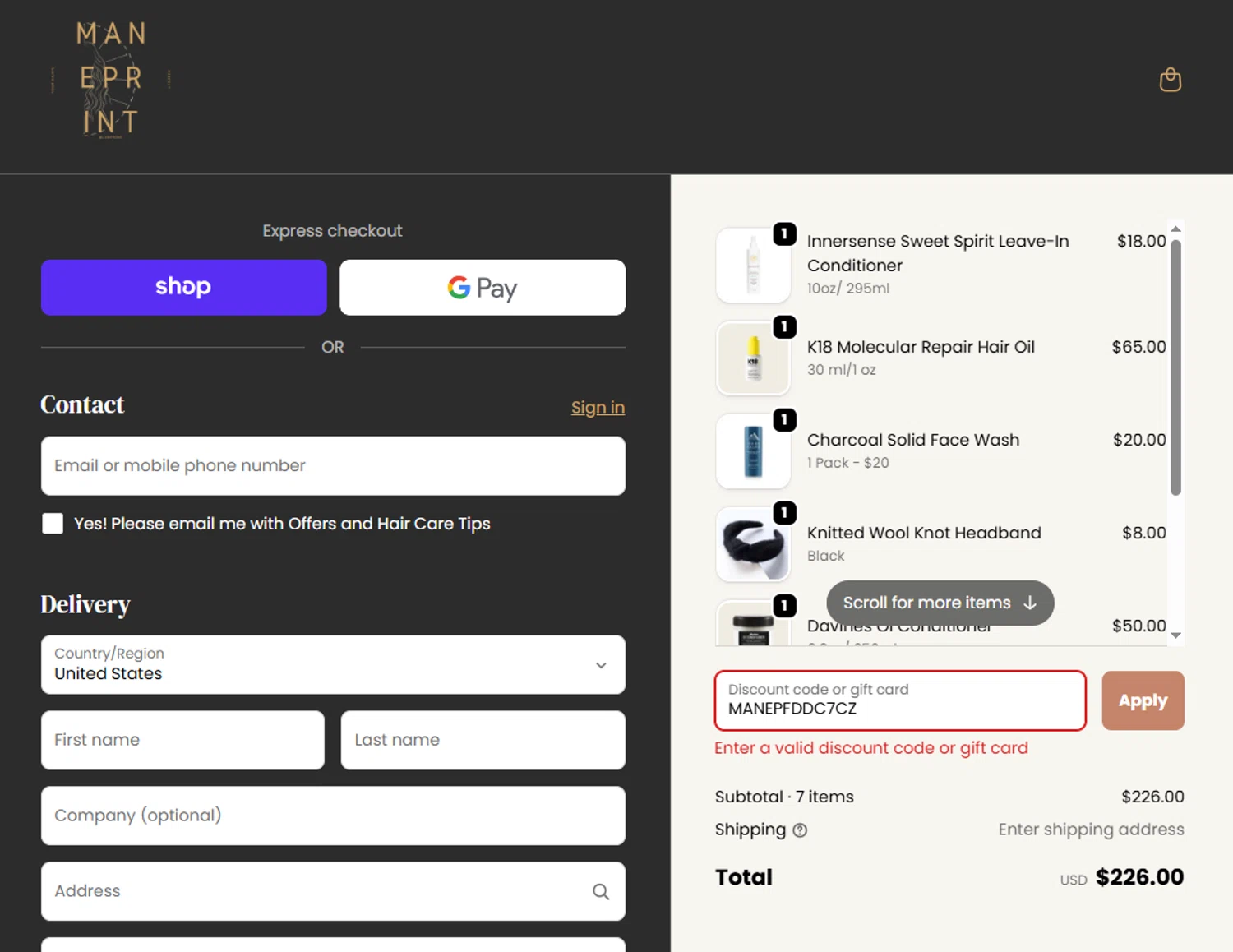Focus the Email or mobile phone number field
Screen dimensions: 1233x952
333,465
